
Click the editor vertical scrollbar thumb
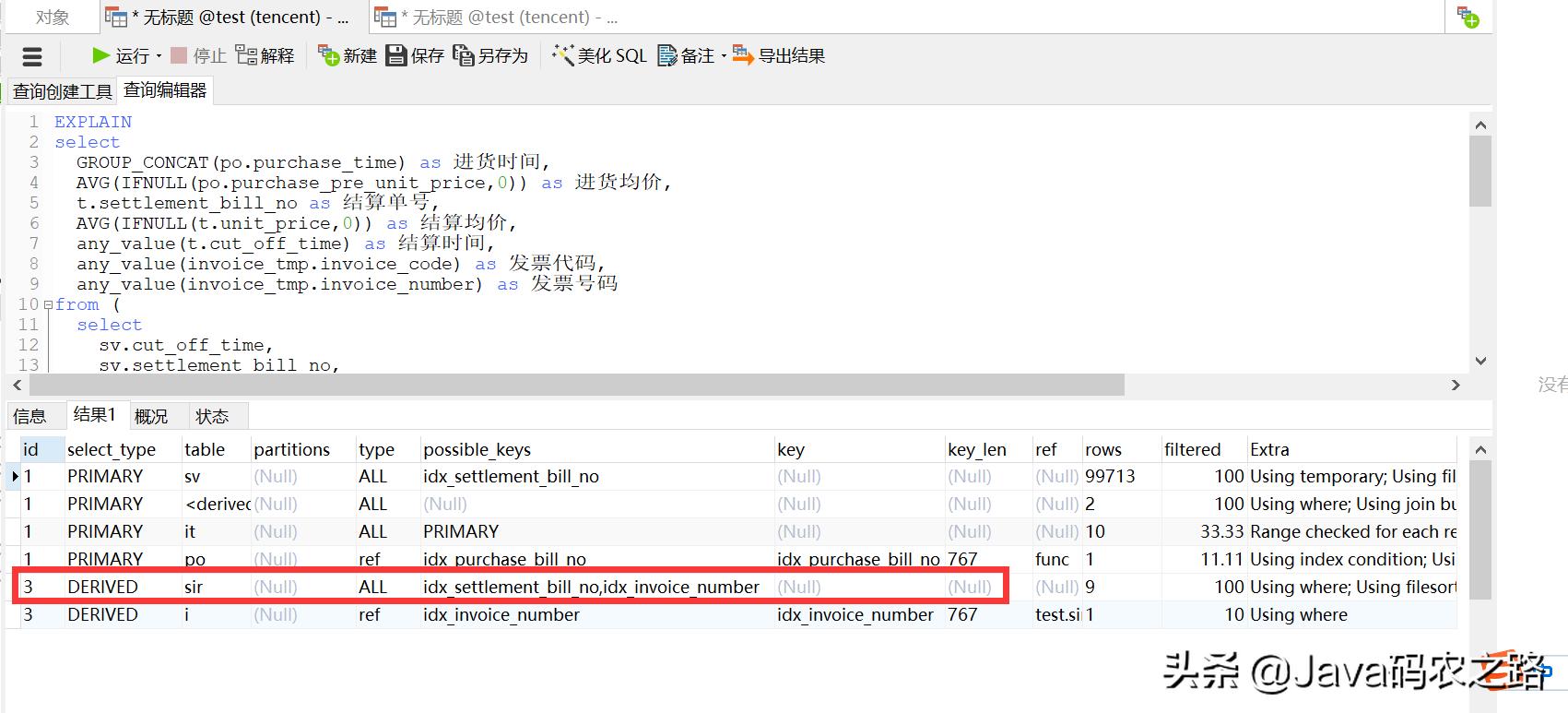pos(1480,172)
